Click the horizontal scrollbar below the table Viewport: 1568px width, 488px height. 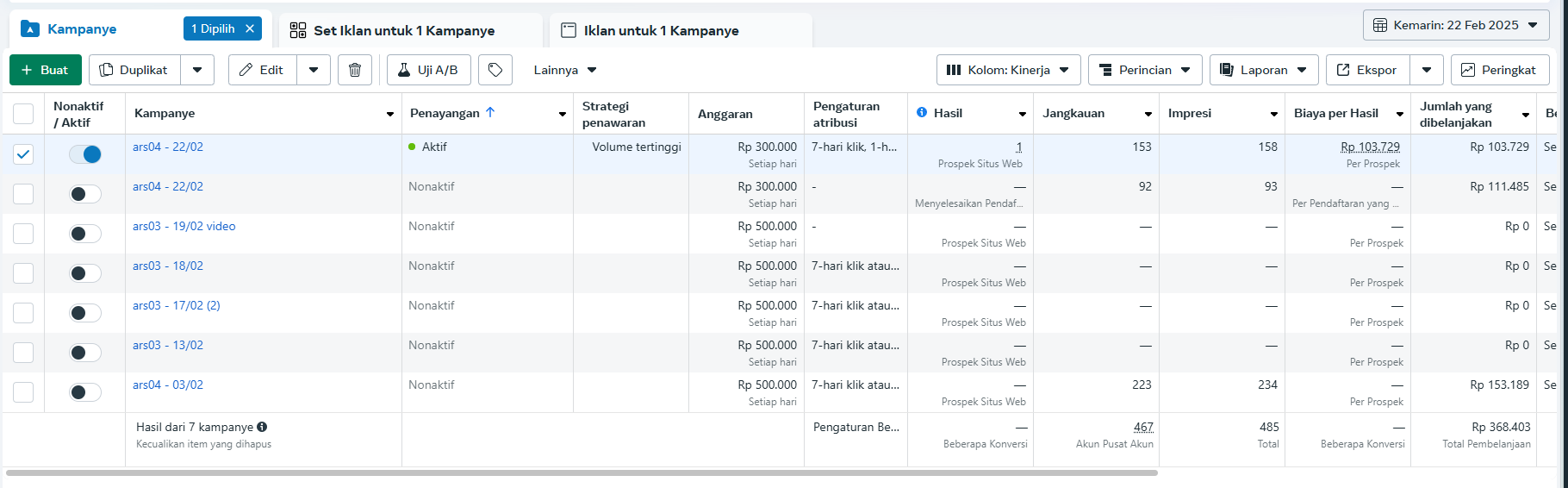coord(582,472)
